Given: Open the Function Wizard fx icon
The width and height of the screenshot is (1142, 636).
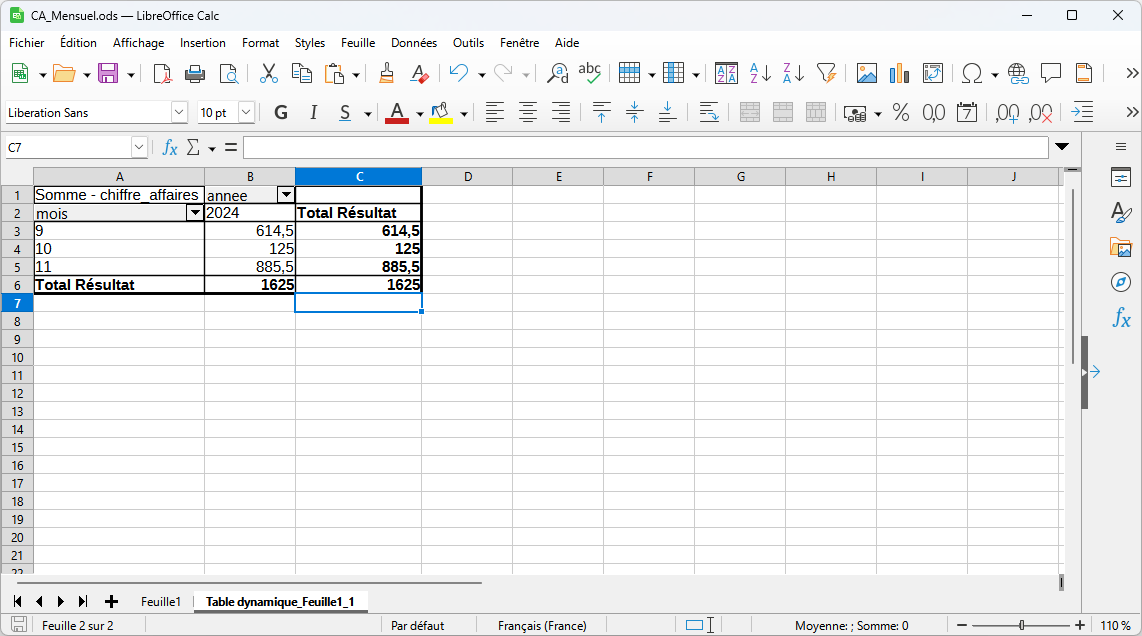Looking at the screenshot, I should (x=170, y=148).
